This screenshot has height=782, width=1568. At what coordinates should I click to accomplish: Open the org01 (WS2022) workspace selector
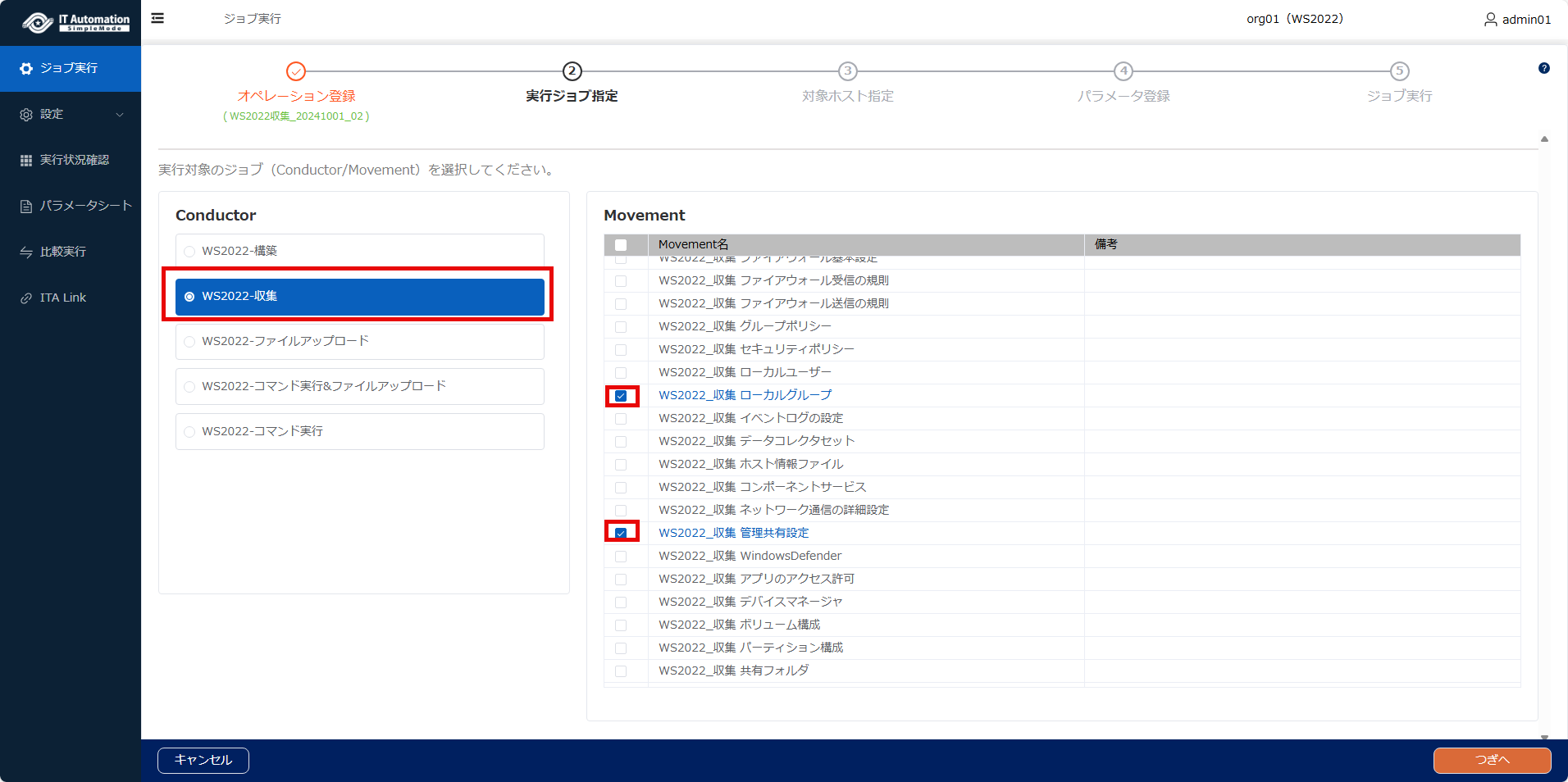pyautogui.click(x=1294, y=19)
